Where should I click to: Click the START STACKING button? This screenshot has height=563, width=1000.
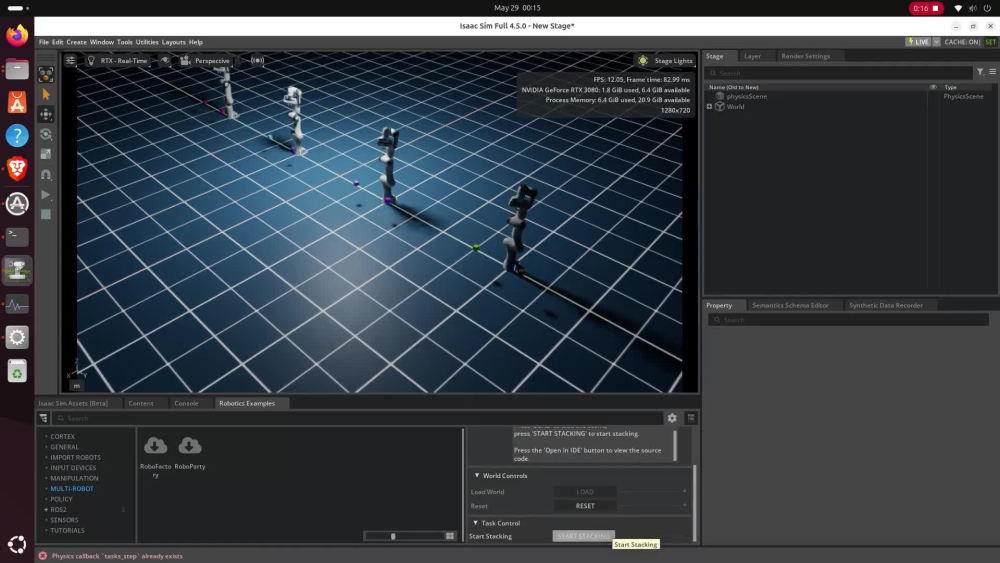pos(584,536)
